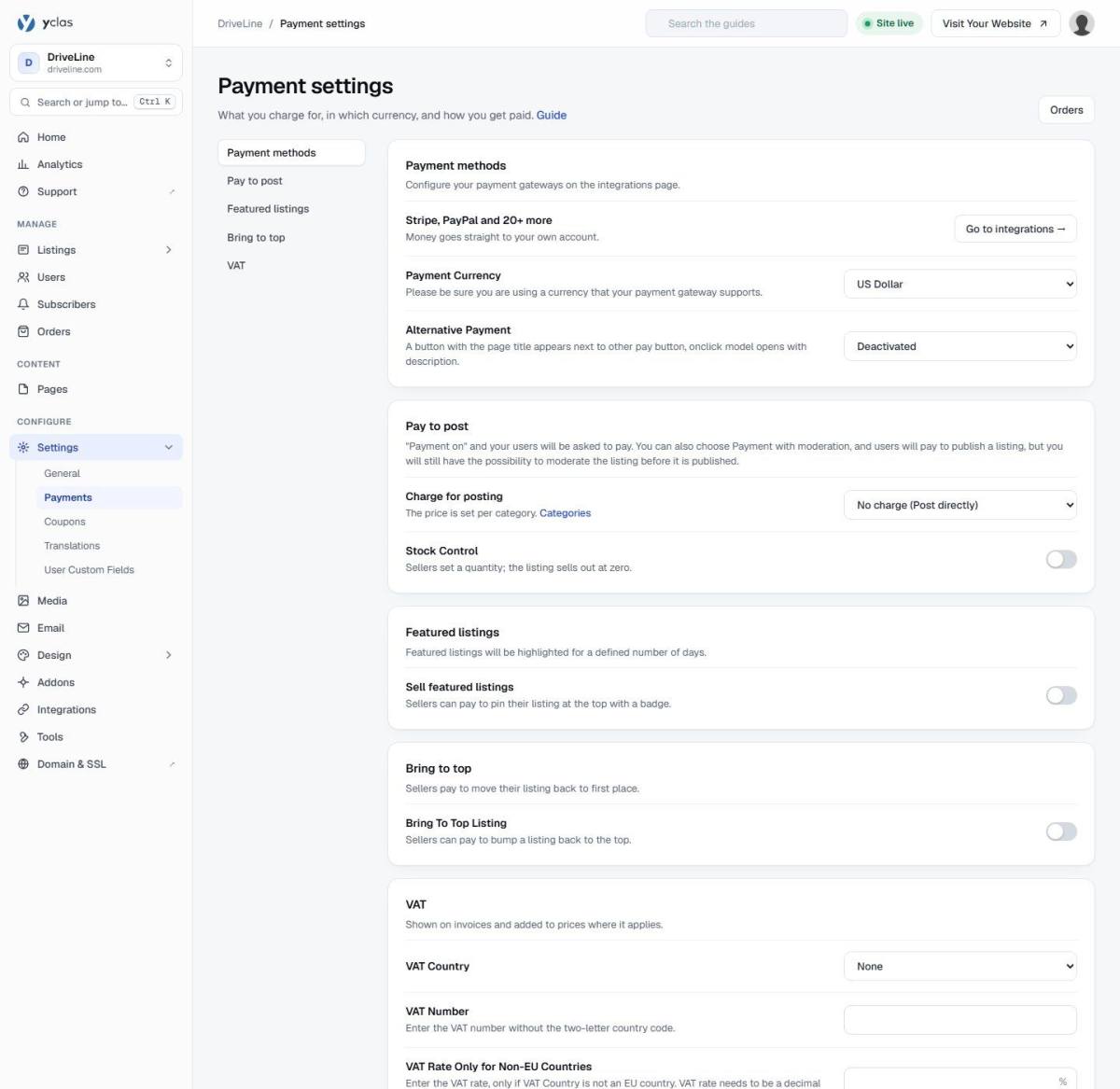Viewport: 1120px width, 1089px height.
Task: Turn on Sell featured listings switch
Action: click(1061, 695)
